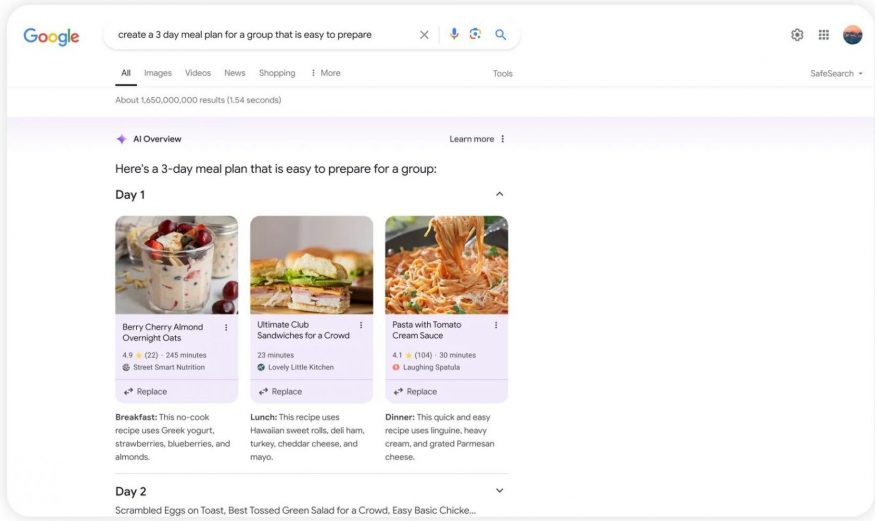Open the More search filters menu

[326, 73]
